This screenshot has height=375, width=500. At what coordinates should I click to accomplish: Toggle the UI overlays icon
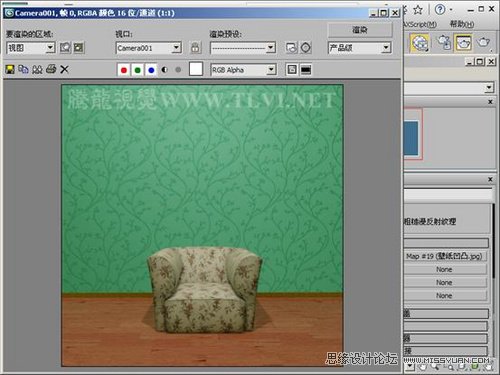point(292,70)
